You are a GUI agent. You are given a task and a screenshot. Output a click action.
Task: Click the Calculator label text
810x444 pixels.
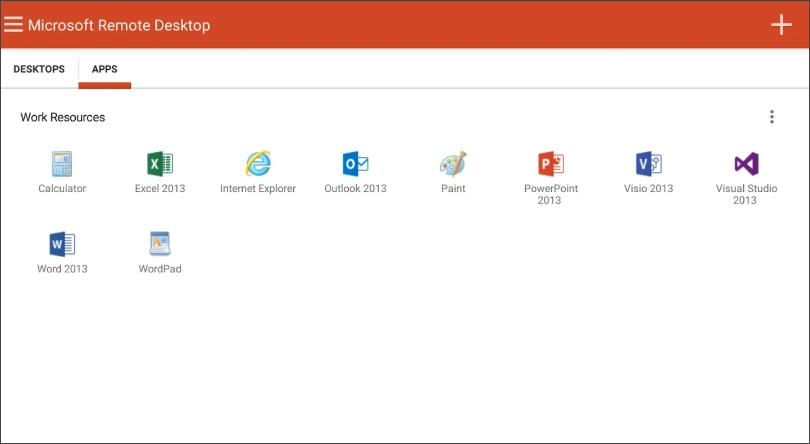pos(62,188)
